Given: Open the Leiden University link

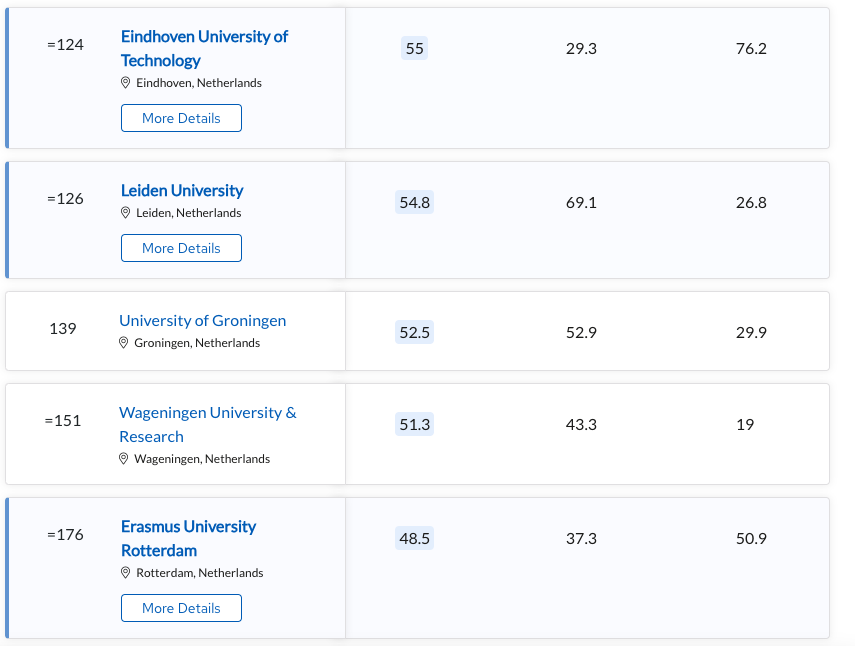Looking at the screenshot, I should click(x=182, y=190).
